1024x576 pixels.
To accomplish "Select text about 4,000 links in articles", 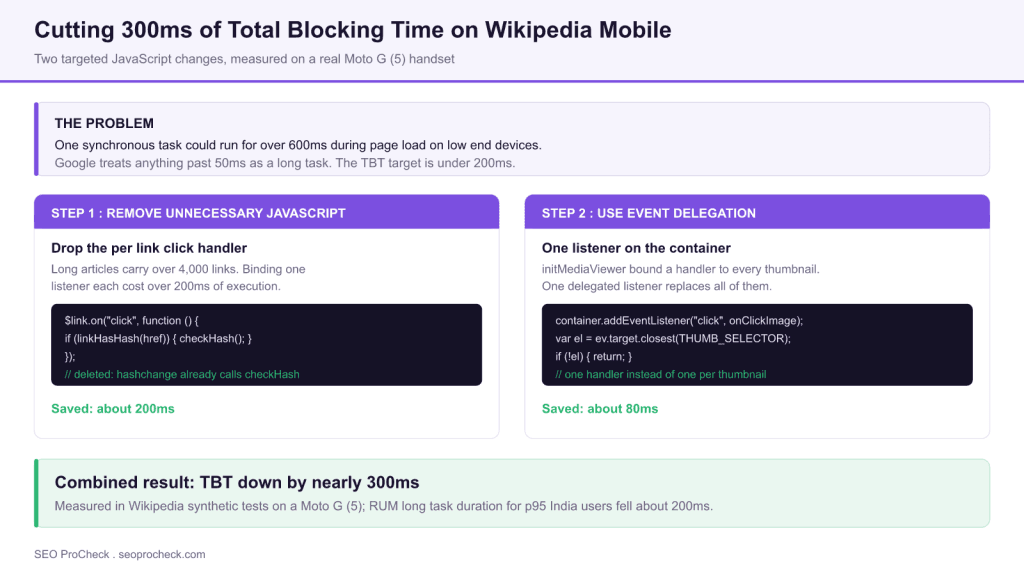I will pos(178,278).
